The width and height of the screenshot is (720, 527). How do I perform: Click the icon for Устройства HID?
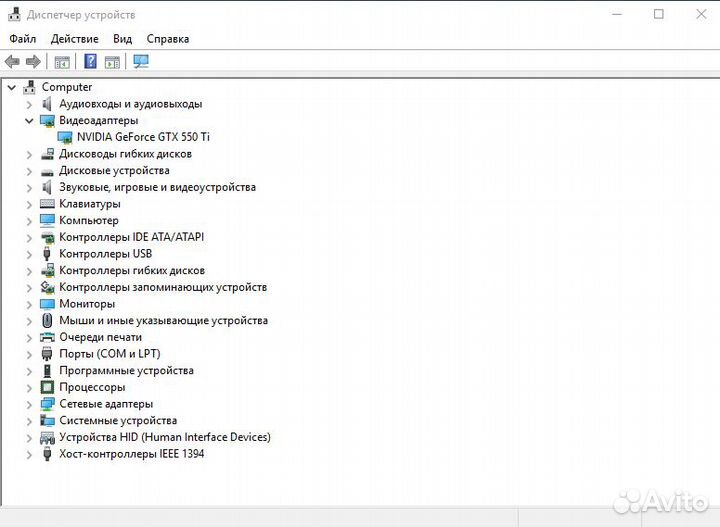click(x=47, y=437)
